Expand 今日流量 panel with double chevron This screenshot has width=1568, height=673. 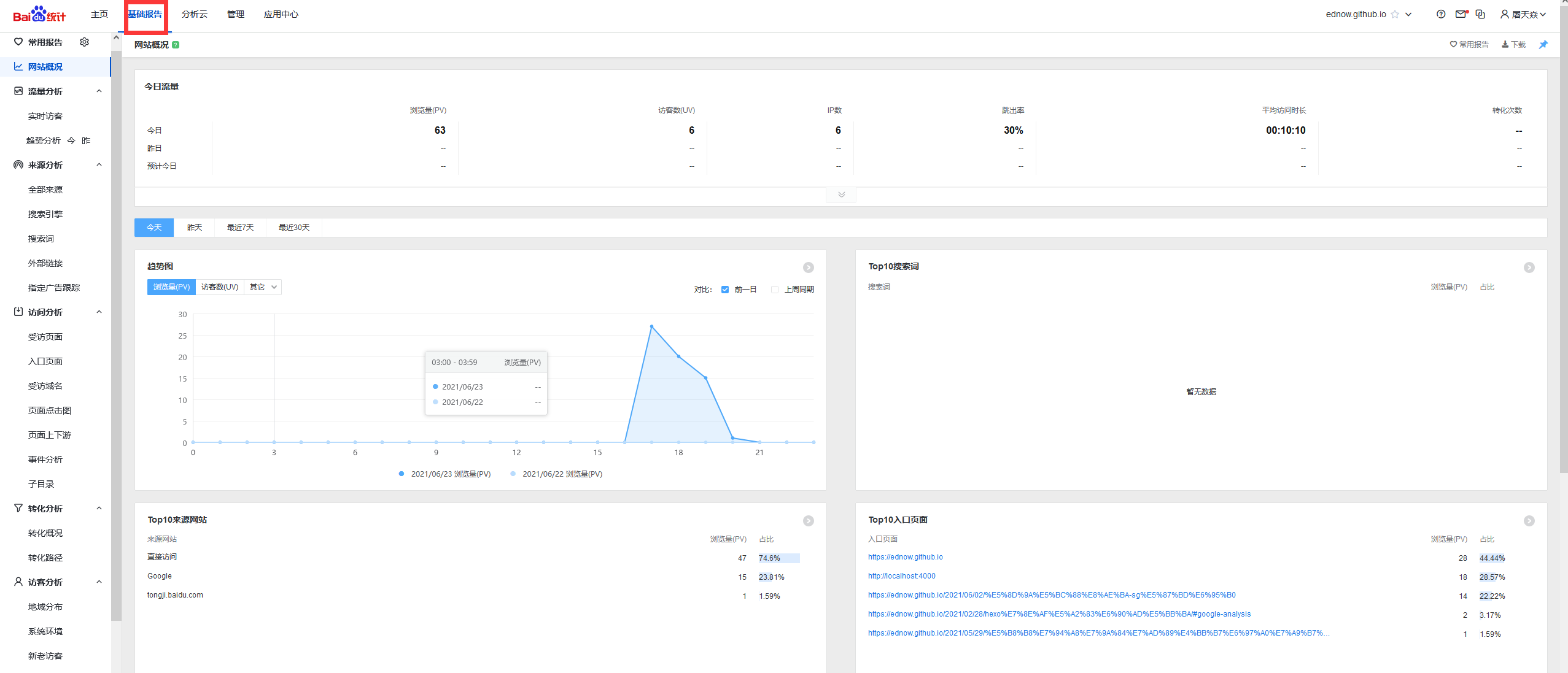(841, 194)
